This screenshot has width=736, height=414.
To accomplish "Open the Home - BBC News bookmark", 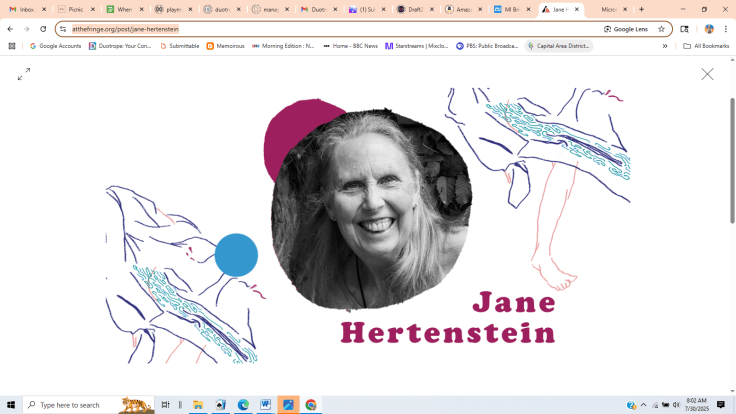I will point(350,46).
